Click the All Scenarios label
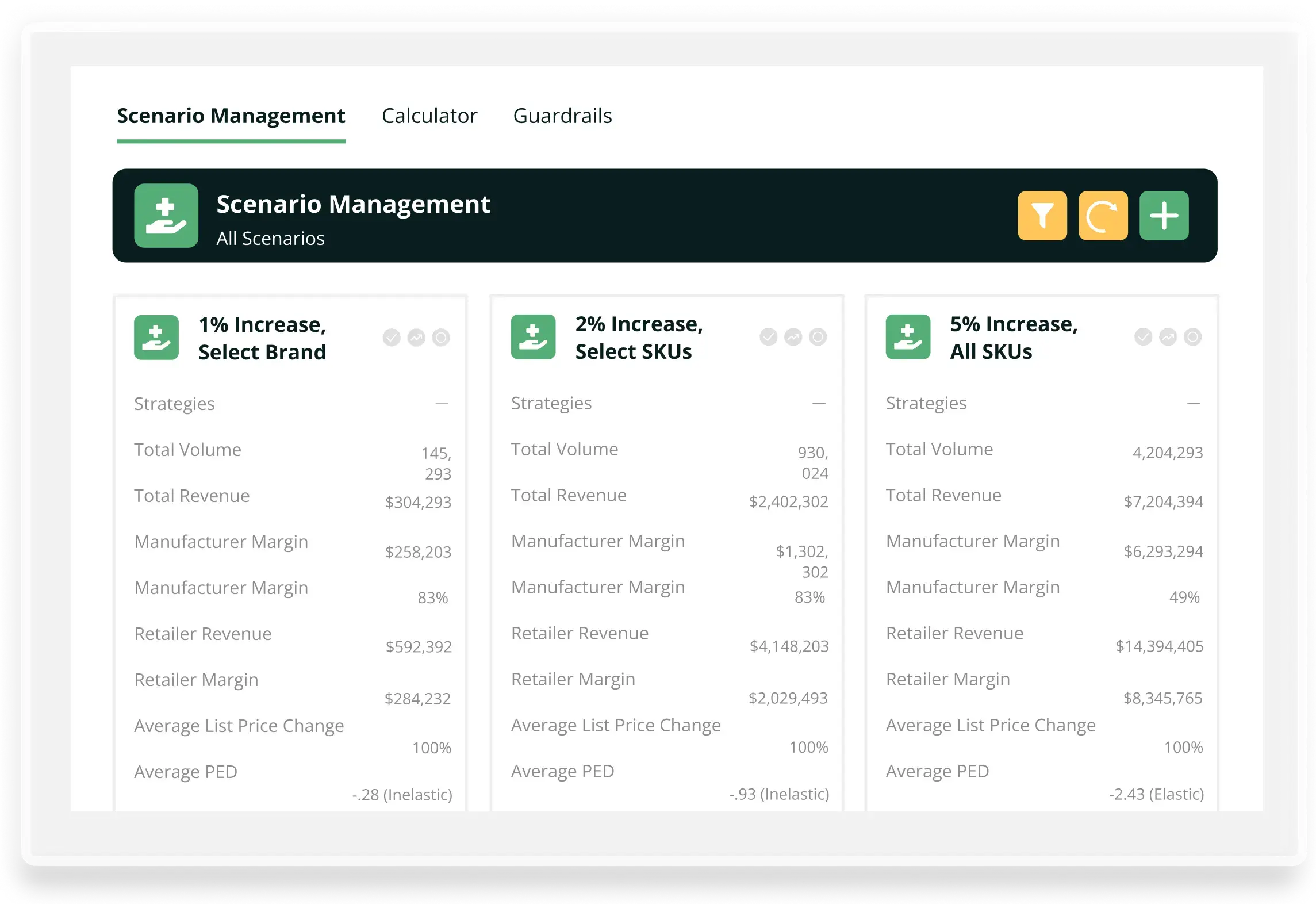This screenshot has height=904, width=1316. (271, 238)
